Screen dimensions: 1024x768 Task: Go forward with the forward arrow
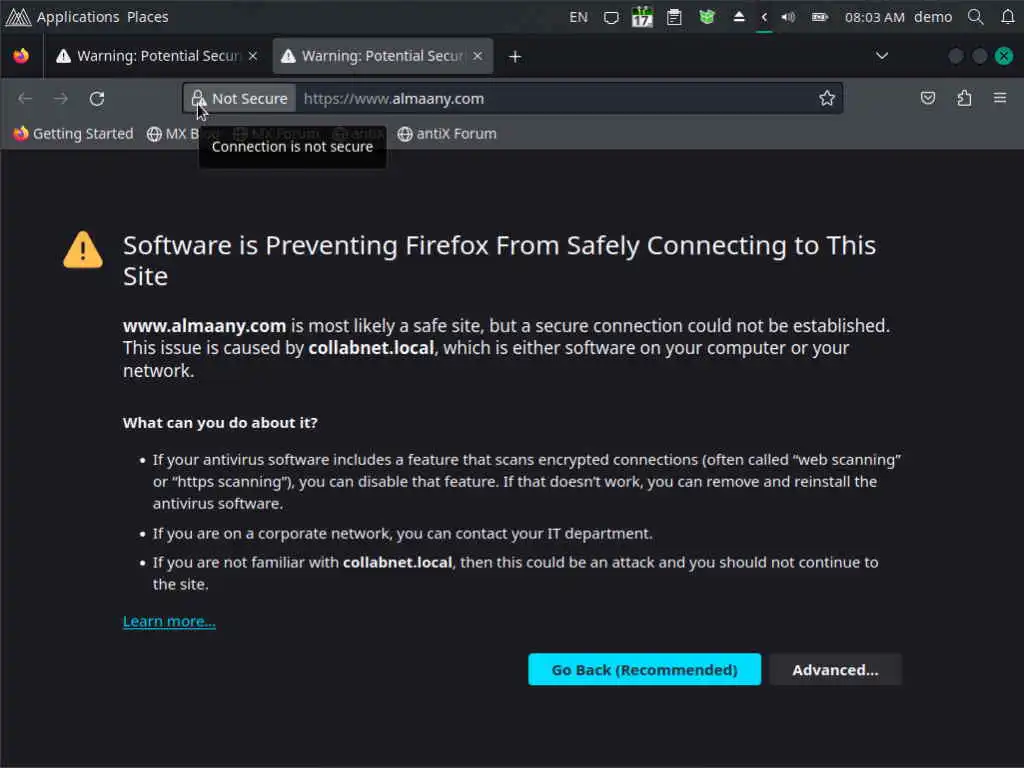click(61, 99)
